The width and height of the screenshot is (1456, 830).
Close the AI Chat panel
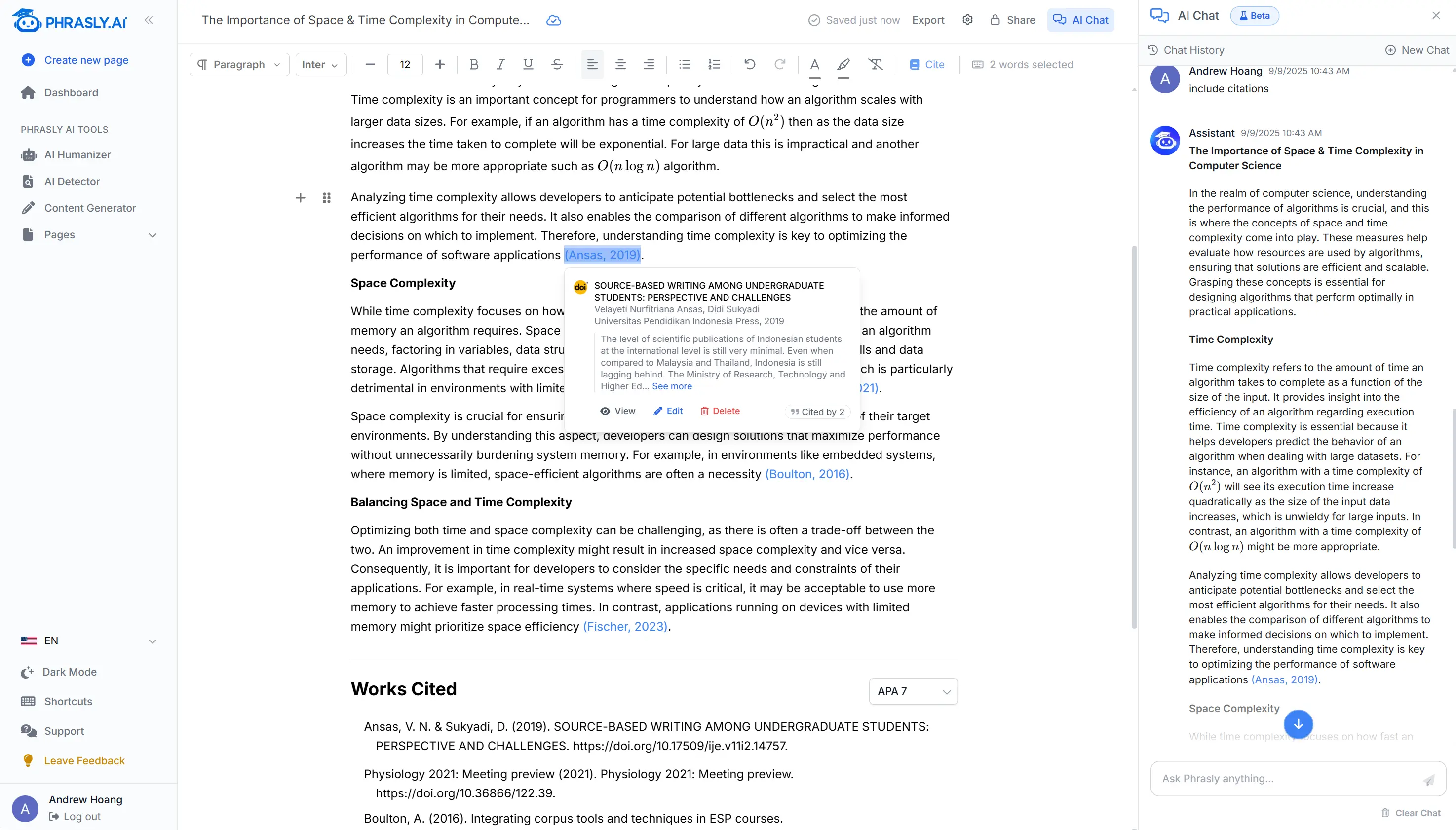(x=1436, y=15)
